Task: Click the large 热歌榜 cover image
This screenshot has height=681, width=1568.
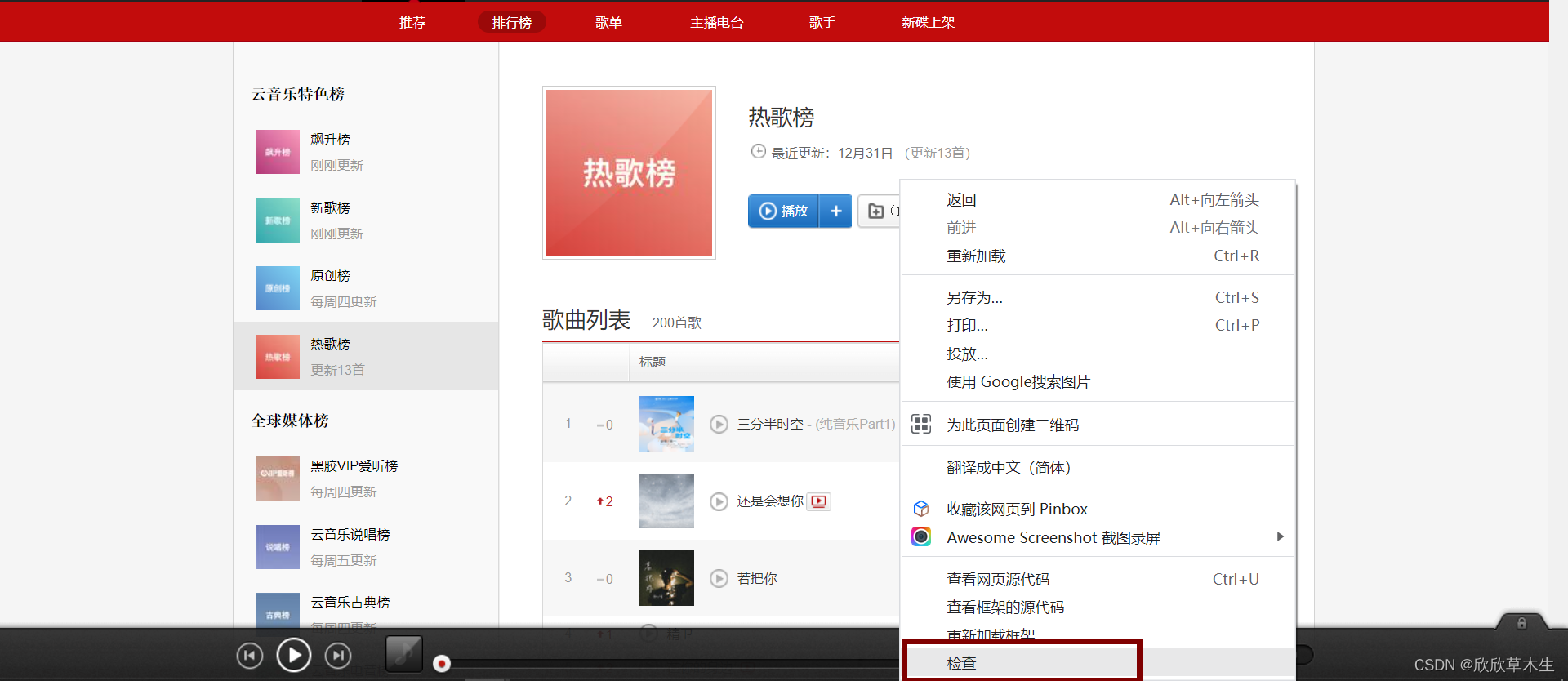Action: (x=629, y=173)
